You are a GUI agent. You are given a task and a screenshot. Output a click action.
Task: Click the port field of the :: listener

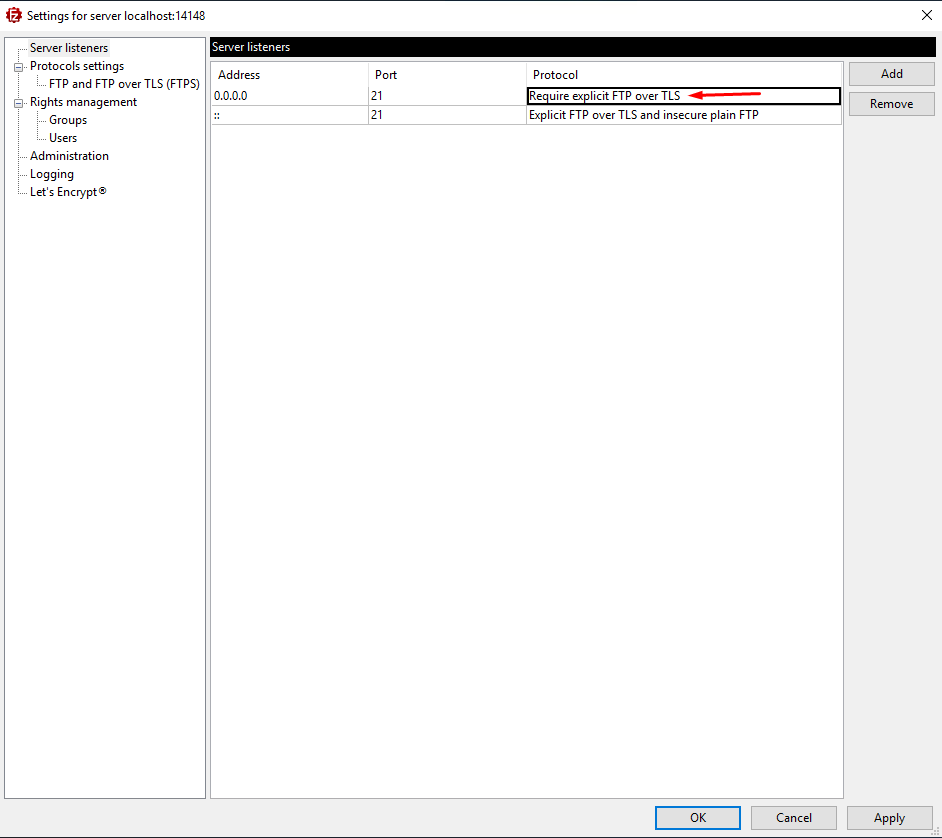446,115
